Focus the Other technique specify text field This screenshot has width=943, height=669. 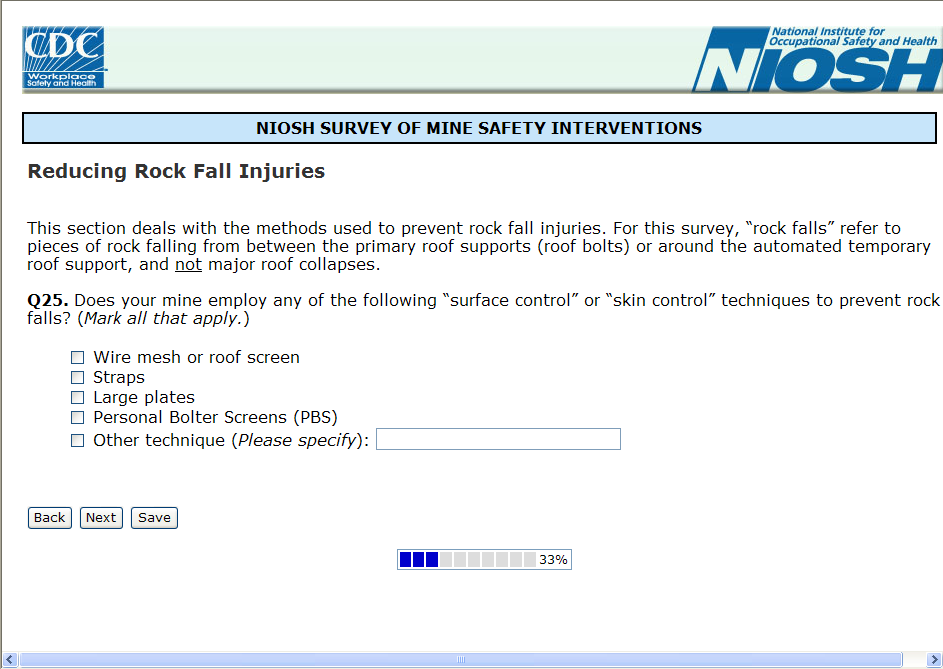point(498,440)
